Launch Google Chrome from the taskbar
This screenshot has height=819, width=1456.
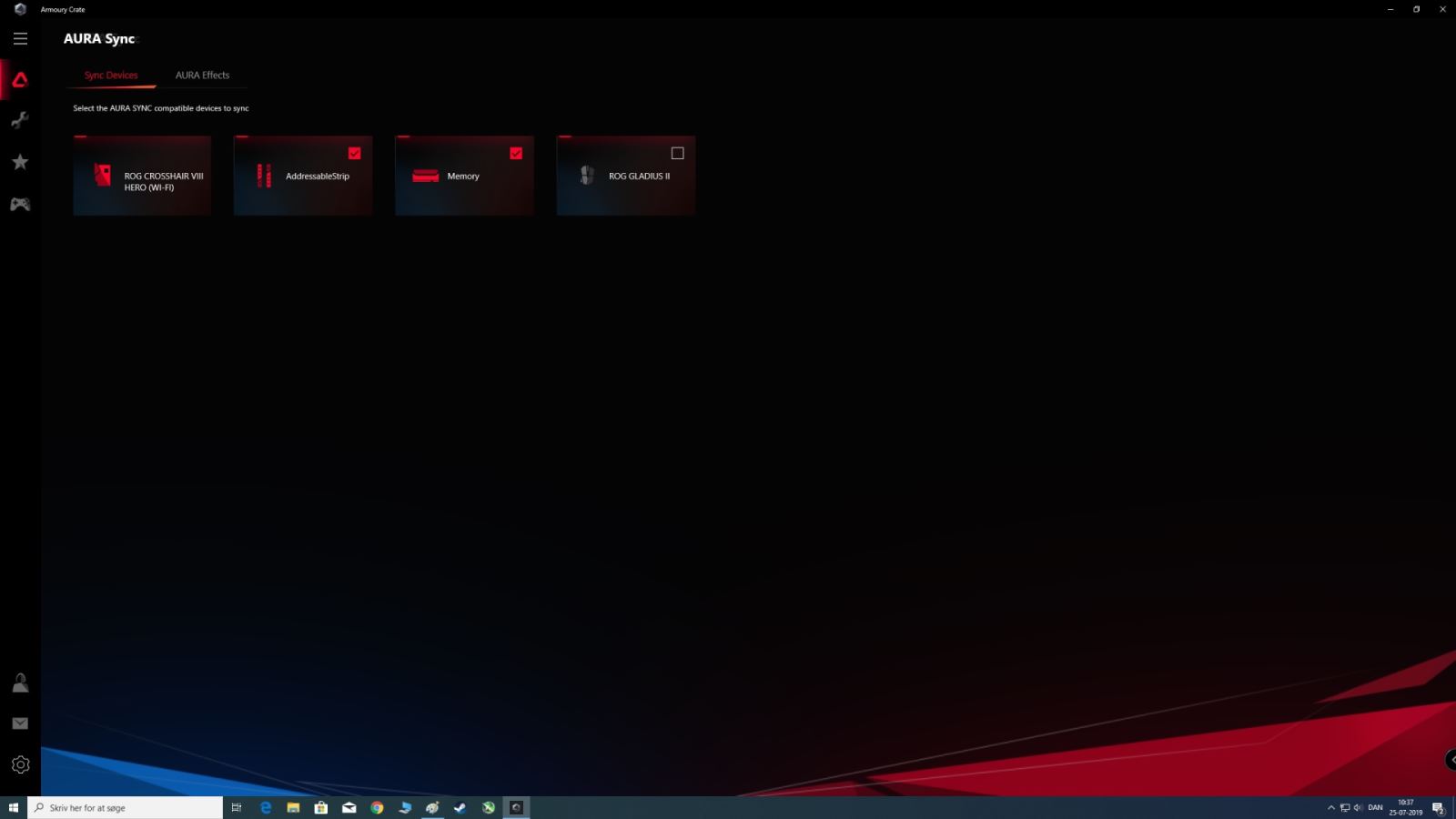(x=377, y=807)
